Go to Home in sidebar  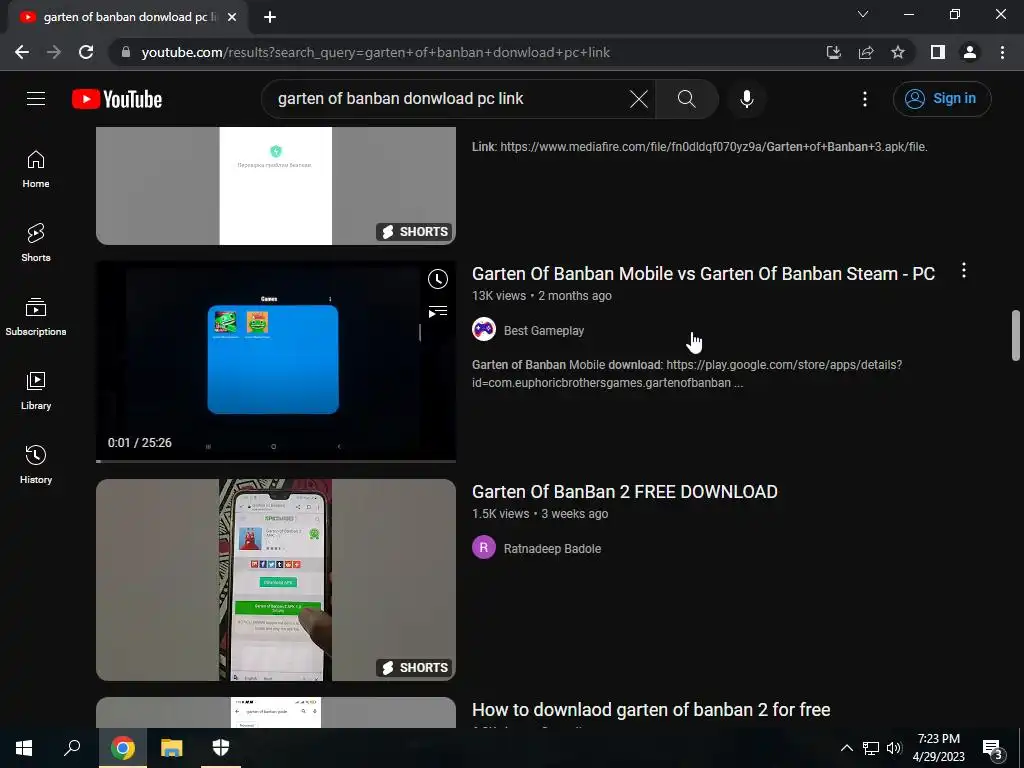coord(36,170)
